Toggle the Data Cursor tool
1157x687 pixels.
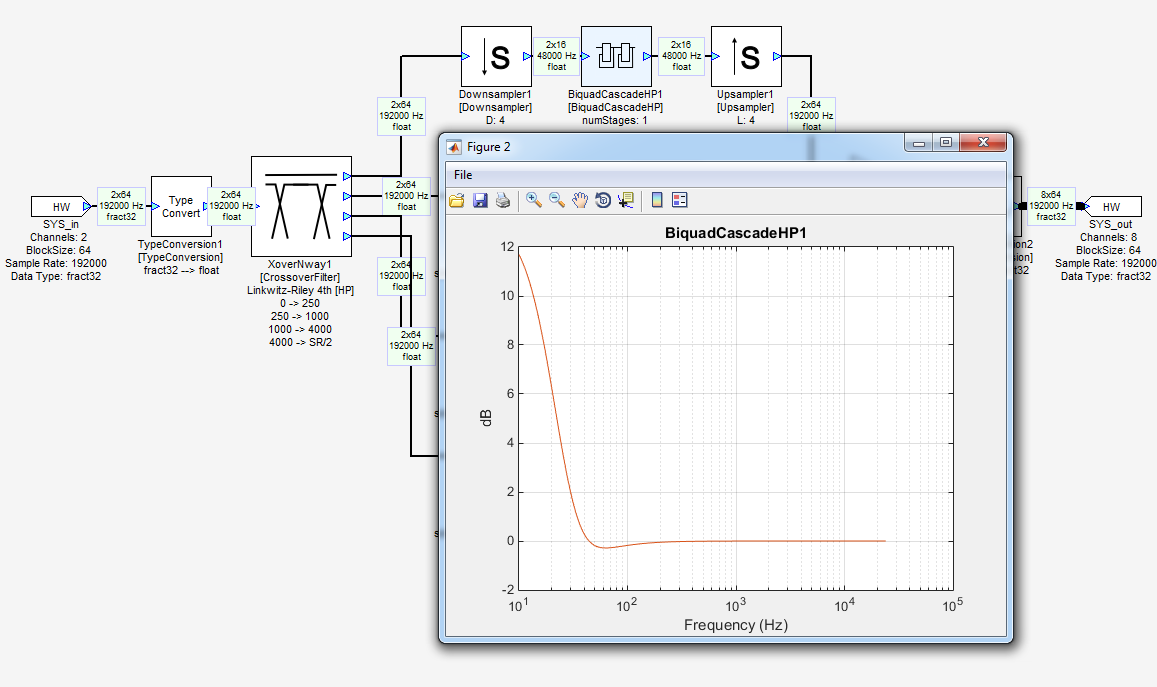(x=626, y=200)
